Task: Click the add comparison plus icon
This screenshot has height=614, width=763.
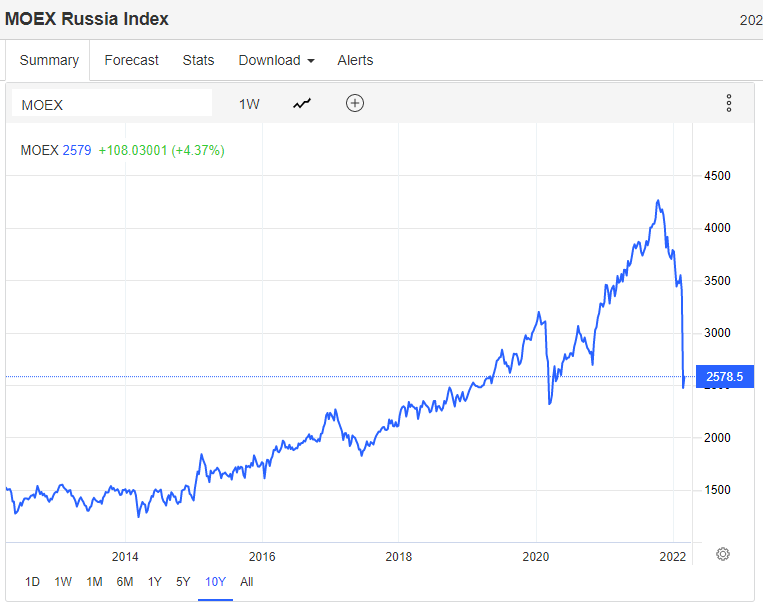Action: point(355,103)
